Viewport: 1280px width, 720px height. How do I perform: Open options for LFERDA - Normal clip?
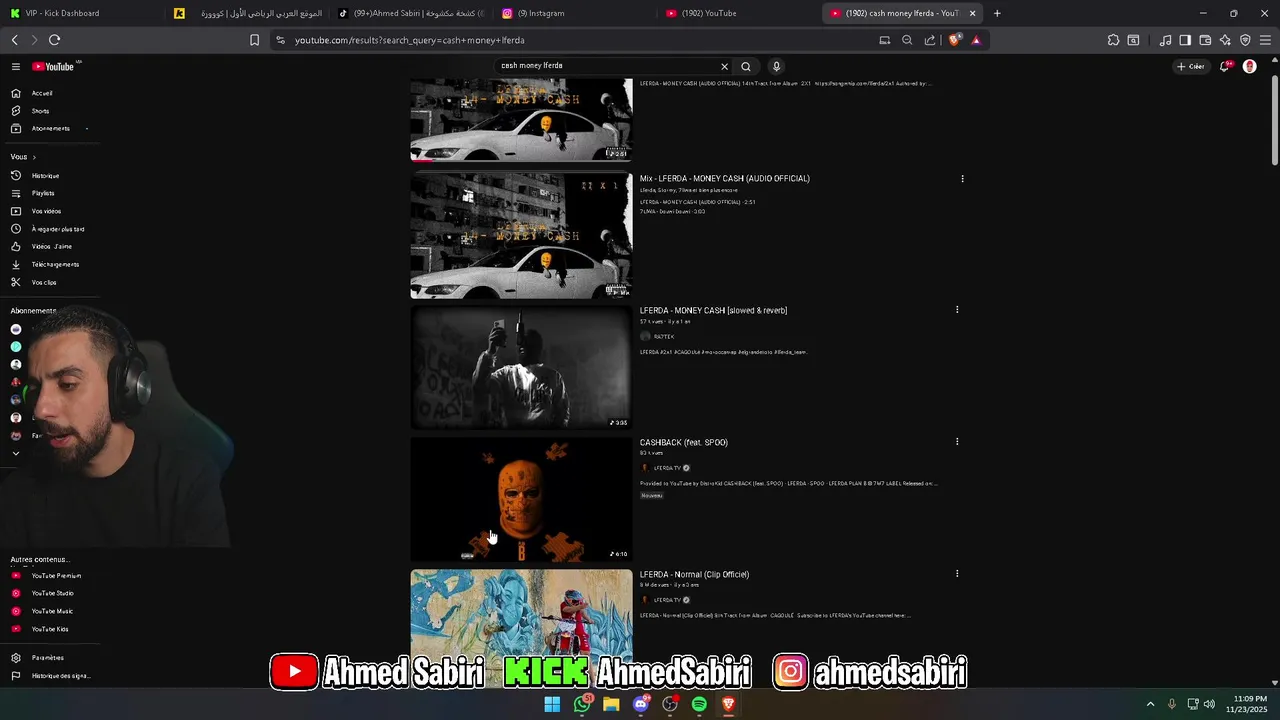957,574
